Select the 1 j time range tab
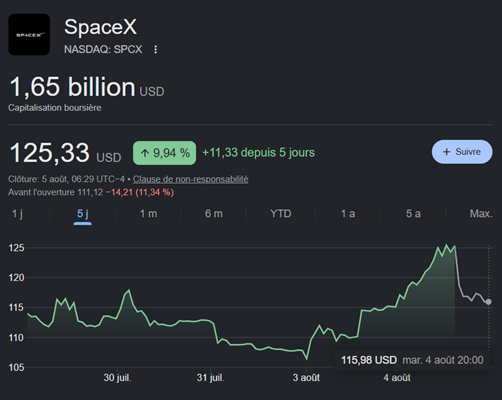 17,214
